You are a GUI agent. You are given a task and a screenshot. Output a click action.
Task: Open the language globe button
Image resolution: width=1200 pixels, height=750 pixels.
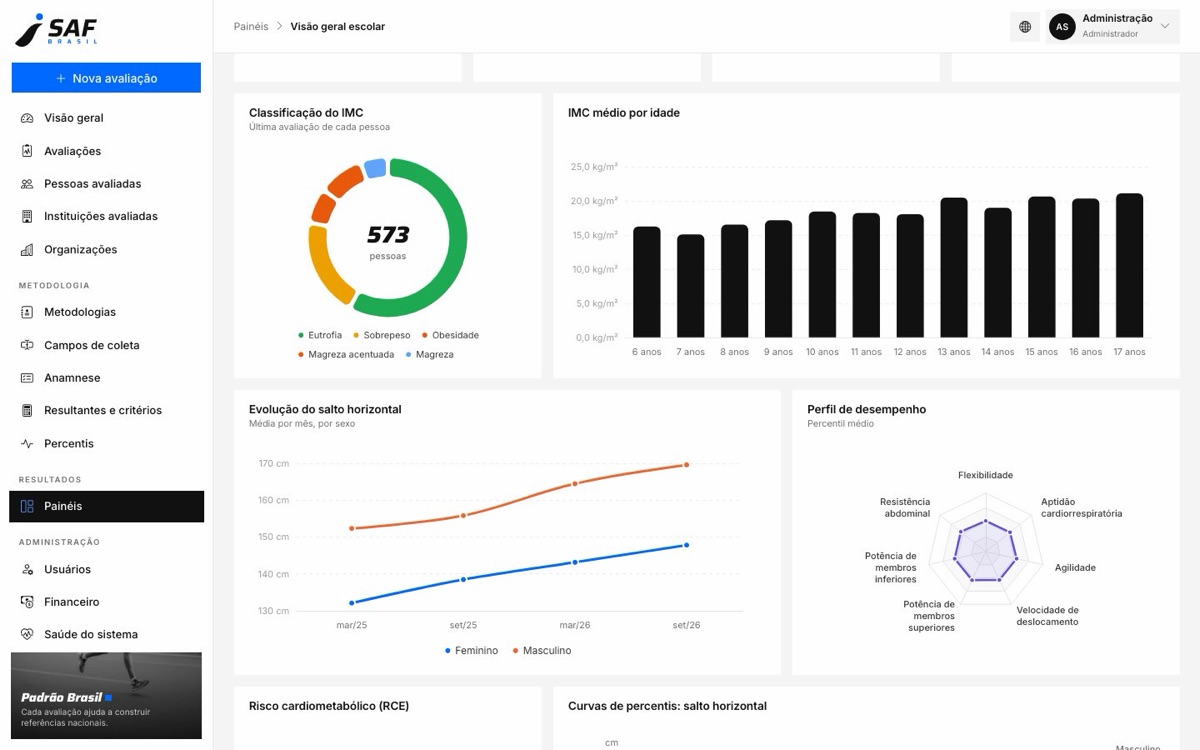click(x=1025, y=27)
